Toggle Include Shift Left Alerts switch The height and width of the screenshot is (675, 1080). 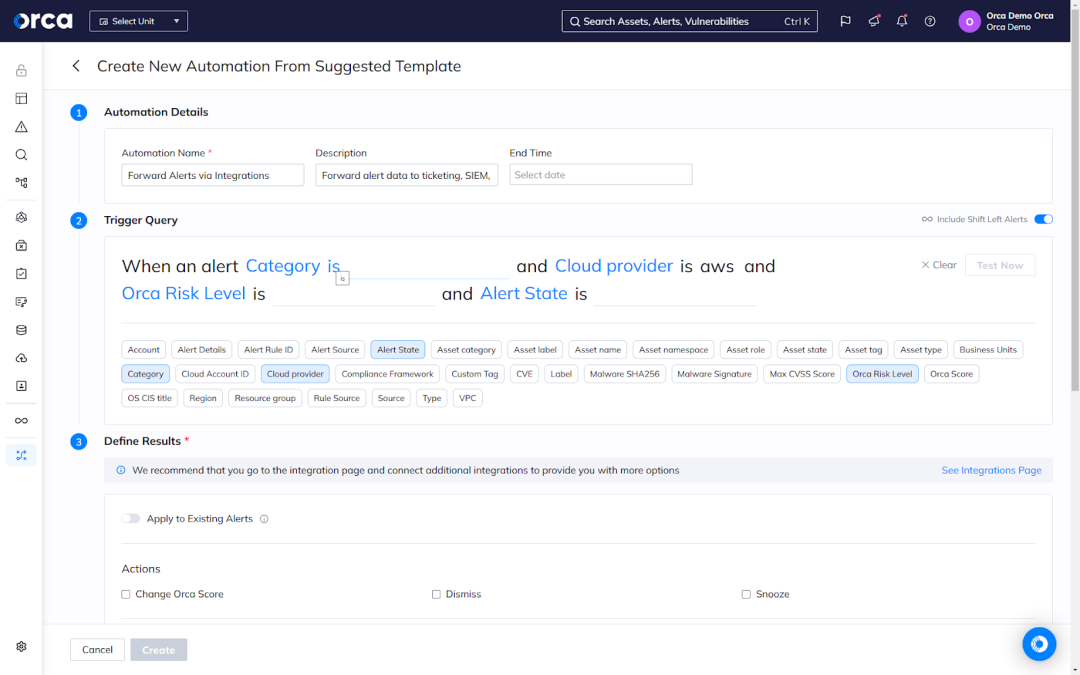pos(1043,219)
